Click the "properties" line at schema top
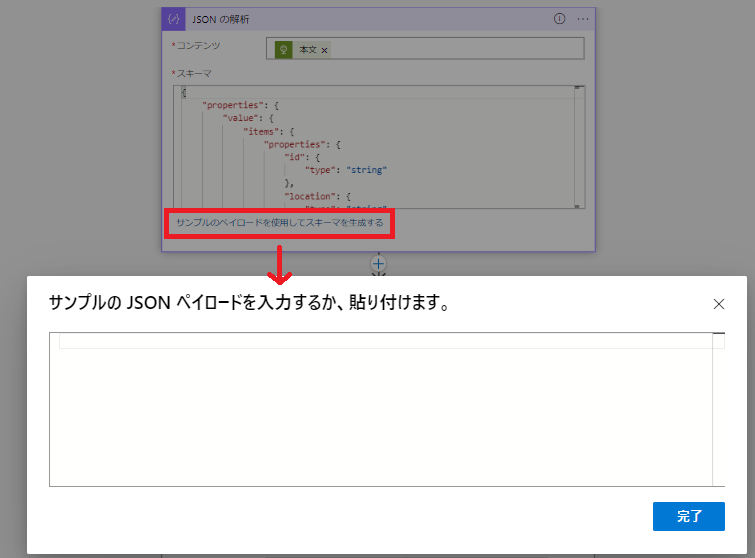Screen dimensions: 755x558 click(x=240, y=105)
